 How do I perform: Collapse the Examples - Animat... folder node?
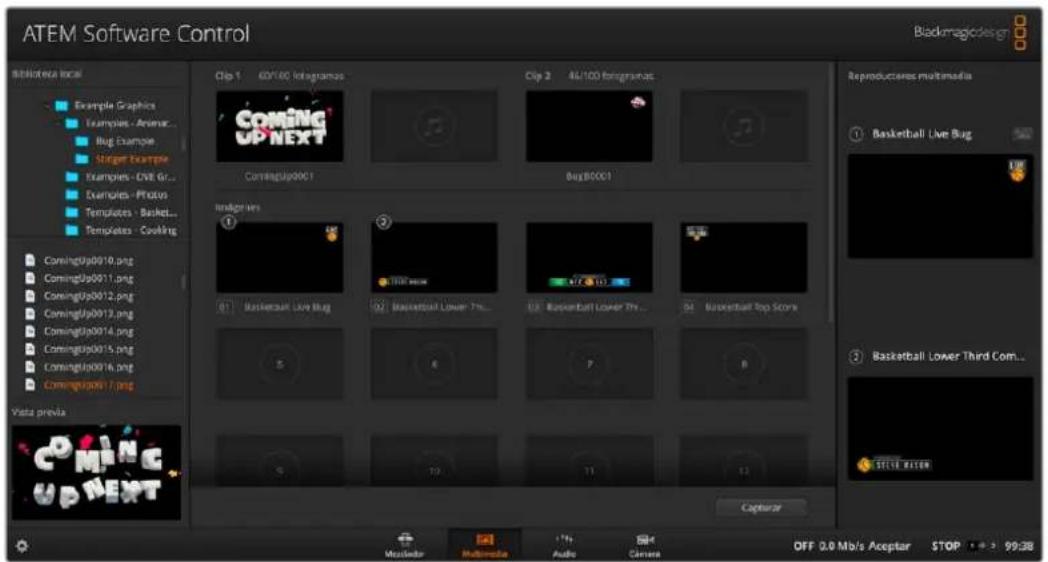pos(58,124)
